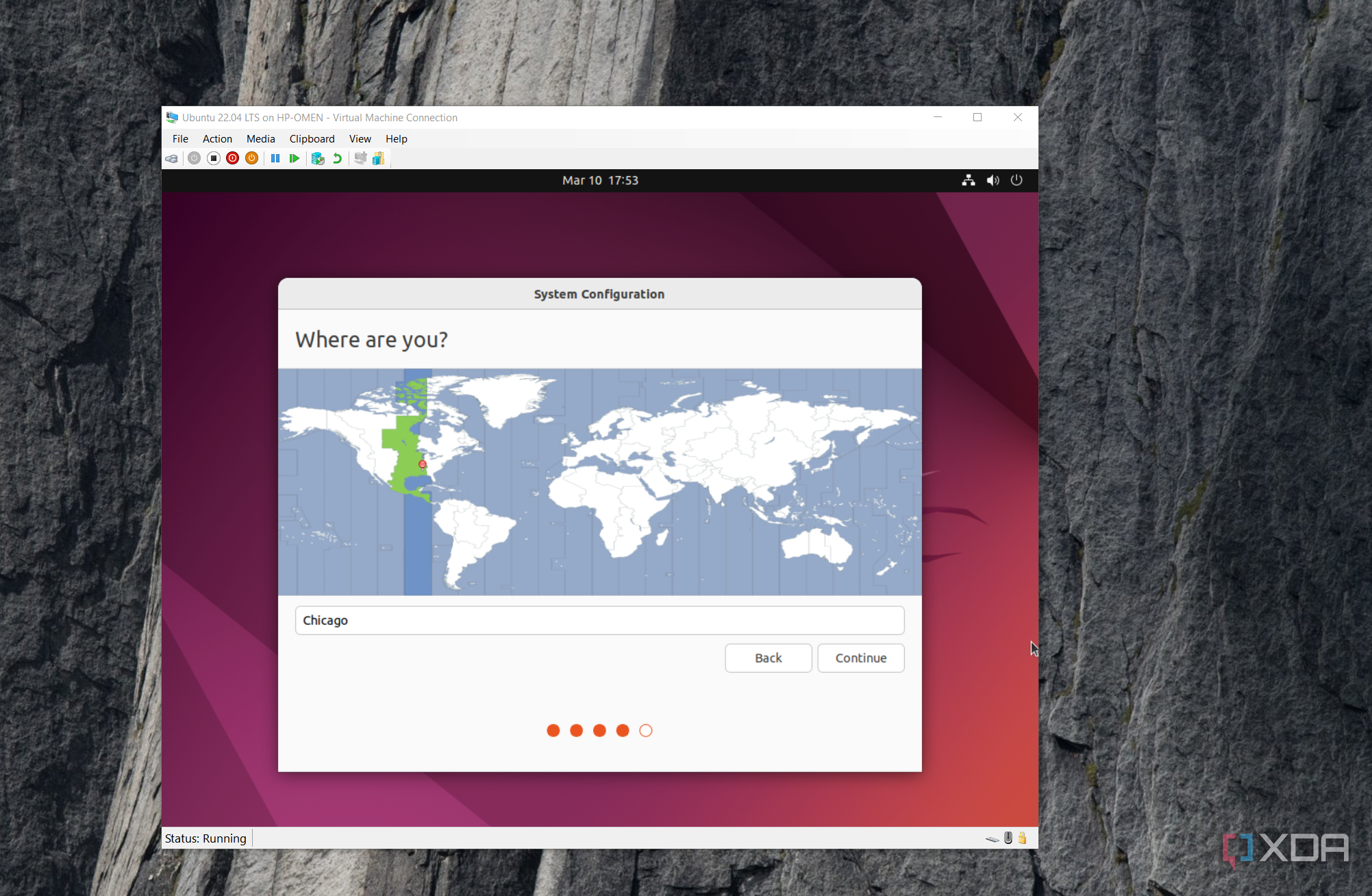
Task: Click the mouse status bar icon
Action: (x=1008, y=838)
